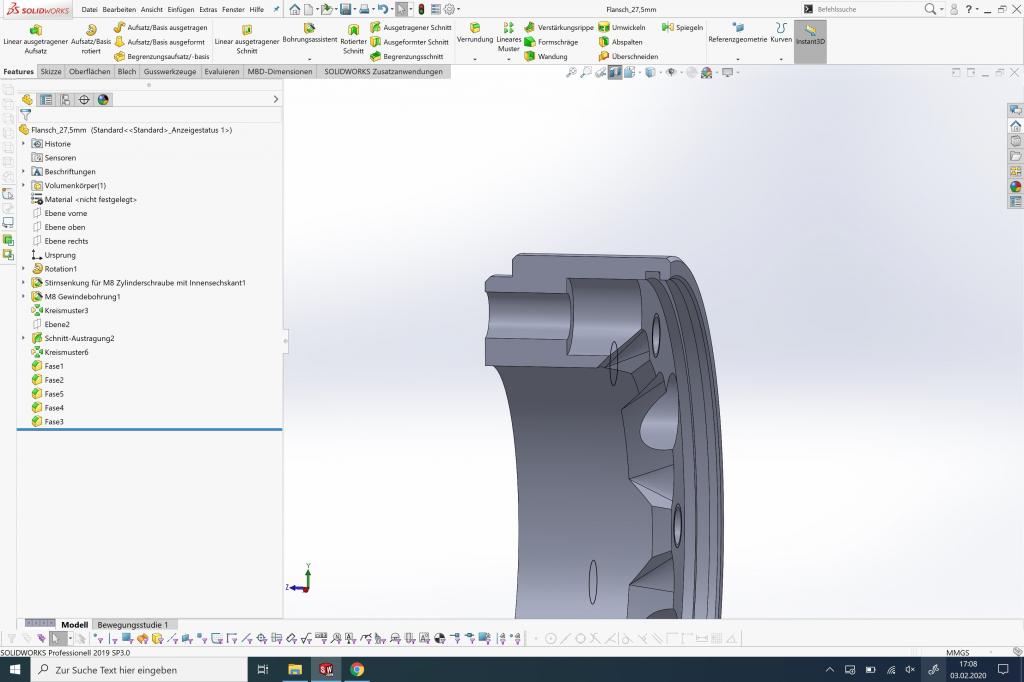This screenshot has height=682, width=1024.
Task: Pin the menu bar with pushpin
Action: (x=277, y=9)
